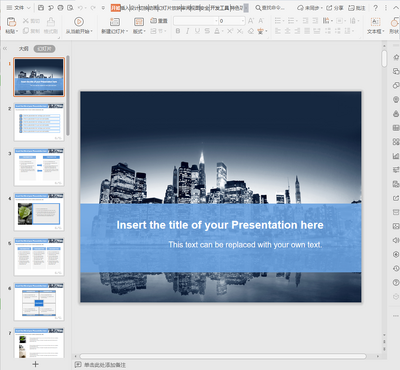Click the 批注 comment button

(x=357, y=8)
